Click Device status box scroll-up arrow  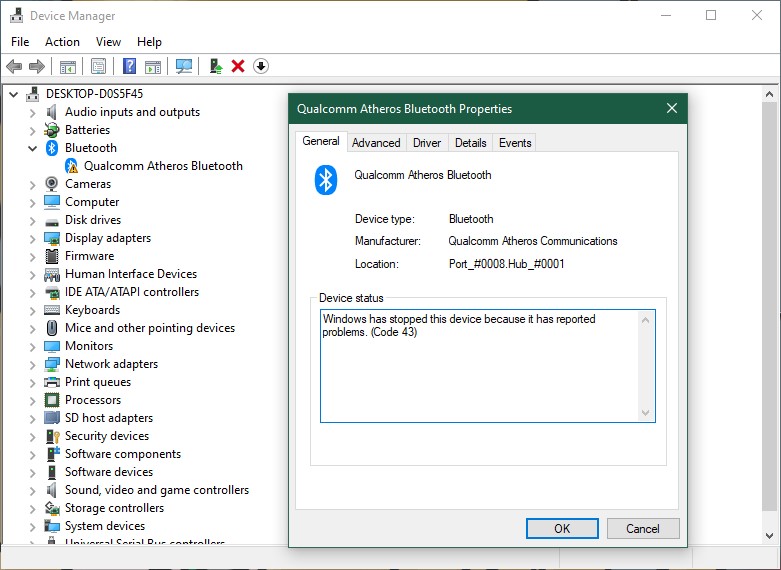(646, 320)
